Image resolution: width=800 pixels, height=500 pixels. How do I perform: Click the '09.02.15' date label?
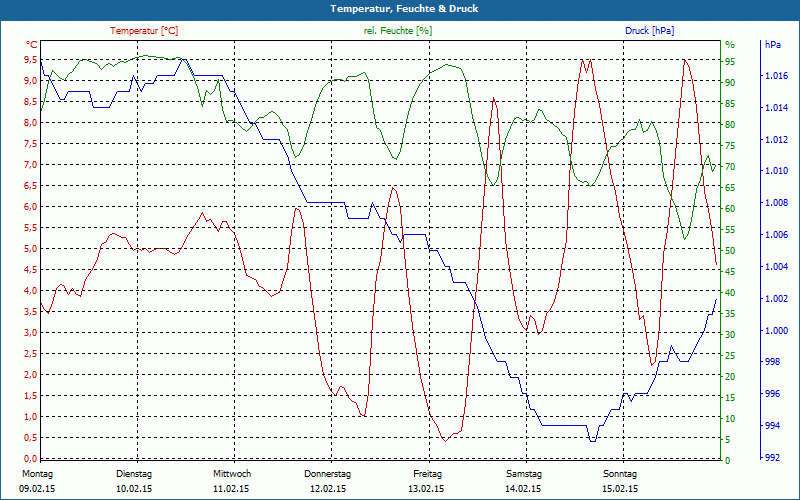click(37, 489)
